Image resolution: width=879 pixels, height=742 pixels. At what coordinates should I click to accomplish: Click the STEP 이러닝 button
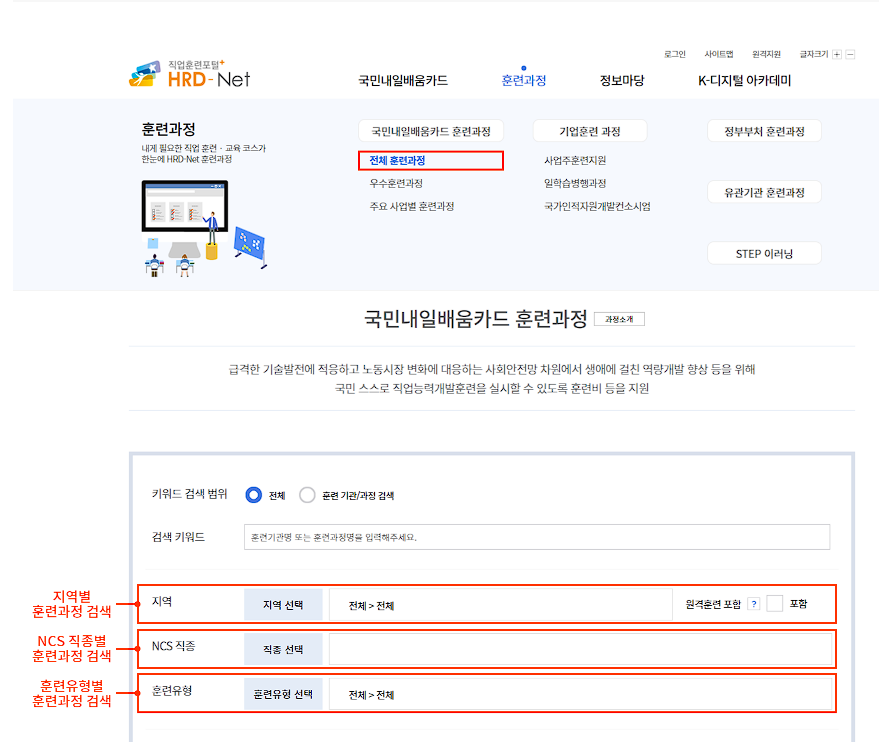tap(763, 252)
